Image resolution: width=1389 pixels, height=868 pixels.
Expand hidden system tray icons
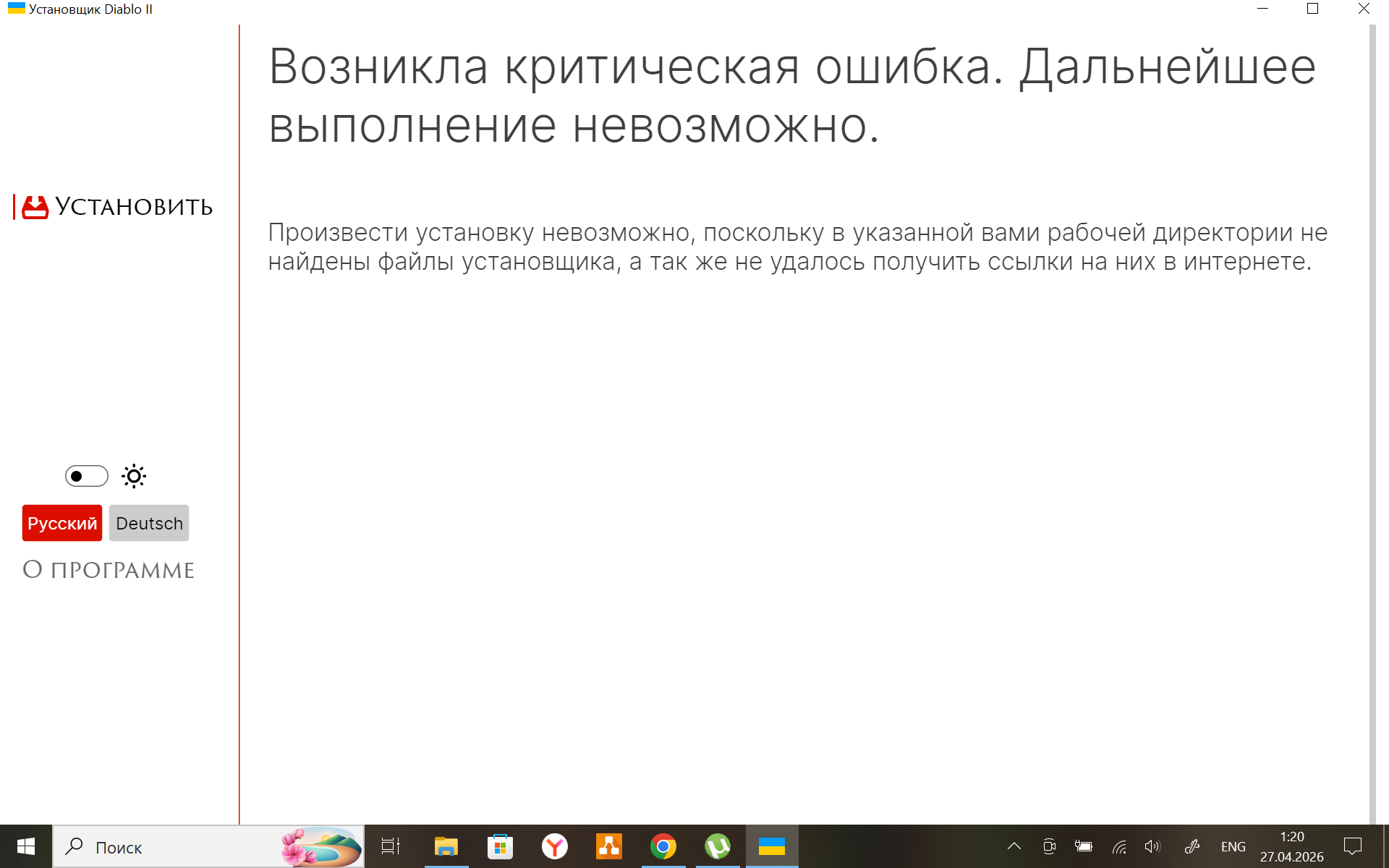click(1014, 846)
